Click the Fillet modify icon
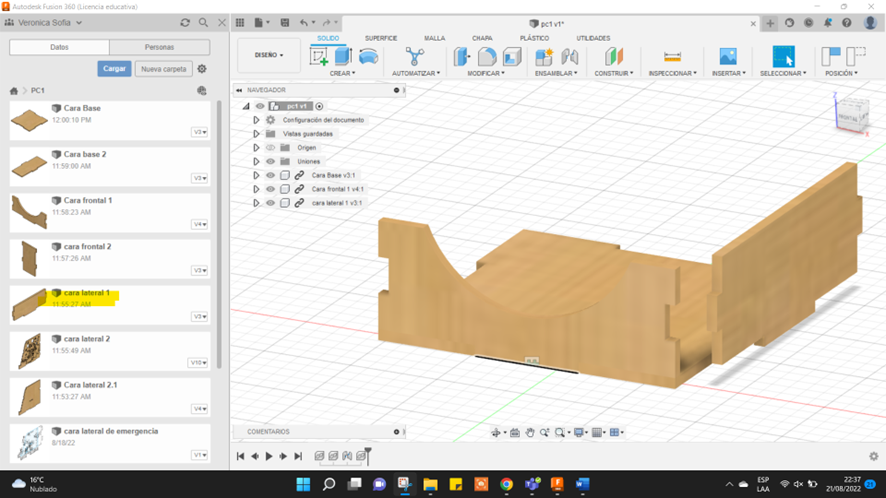 487,57
